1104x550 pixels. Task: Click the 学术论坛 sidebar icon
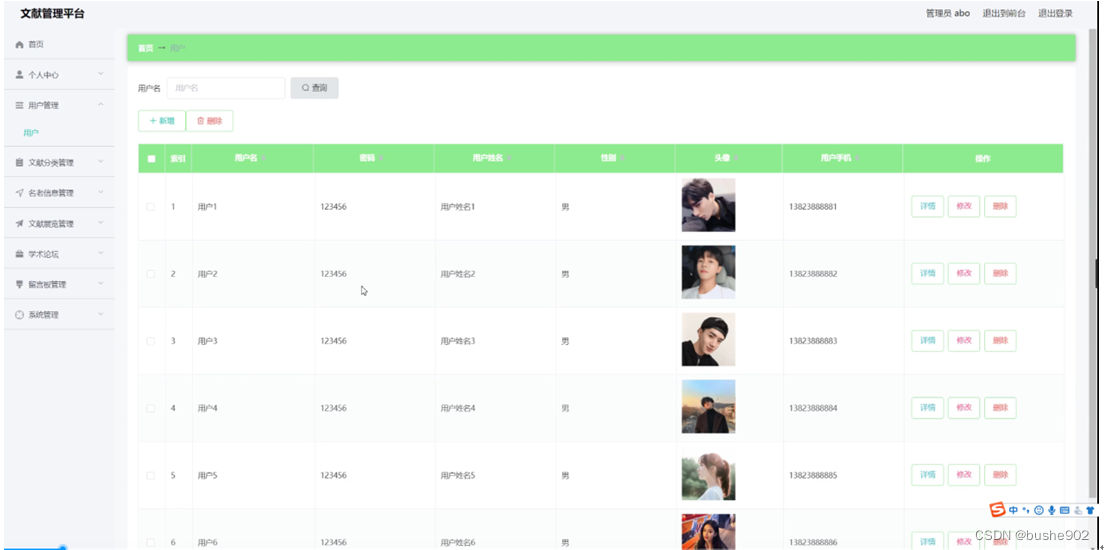(20, 254)
